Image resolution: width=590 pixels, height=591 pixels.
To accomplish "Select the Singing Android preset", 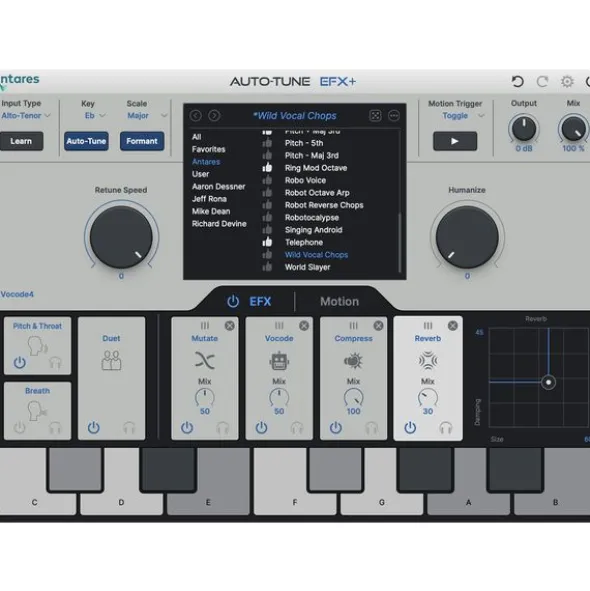I will (314, 230).
